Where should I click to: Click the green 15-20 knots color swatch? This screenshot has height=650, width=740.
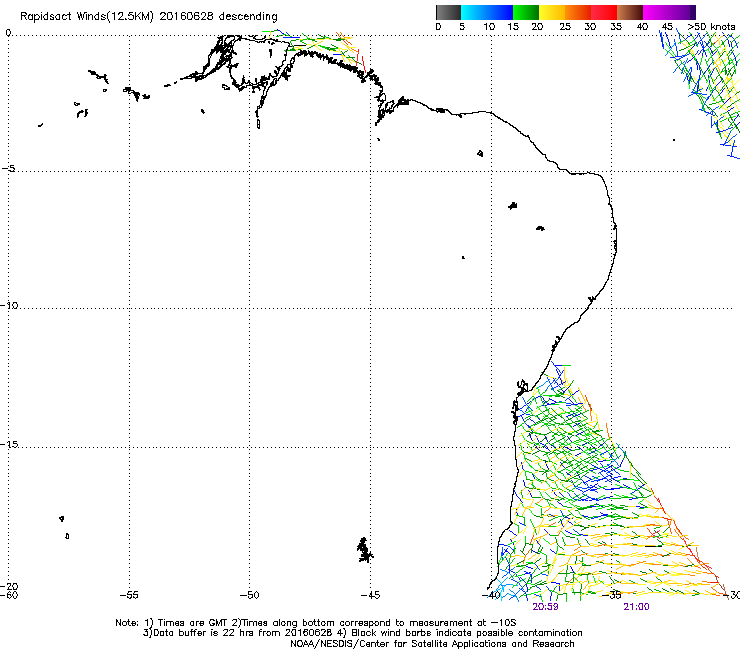point(526,12)
